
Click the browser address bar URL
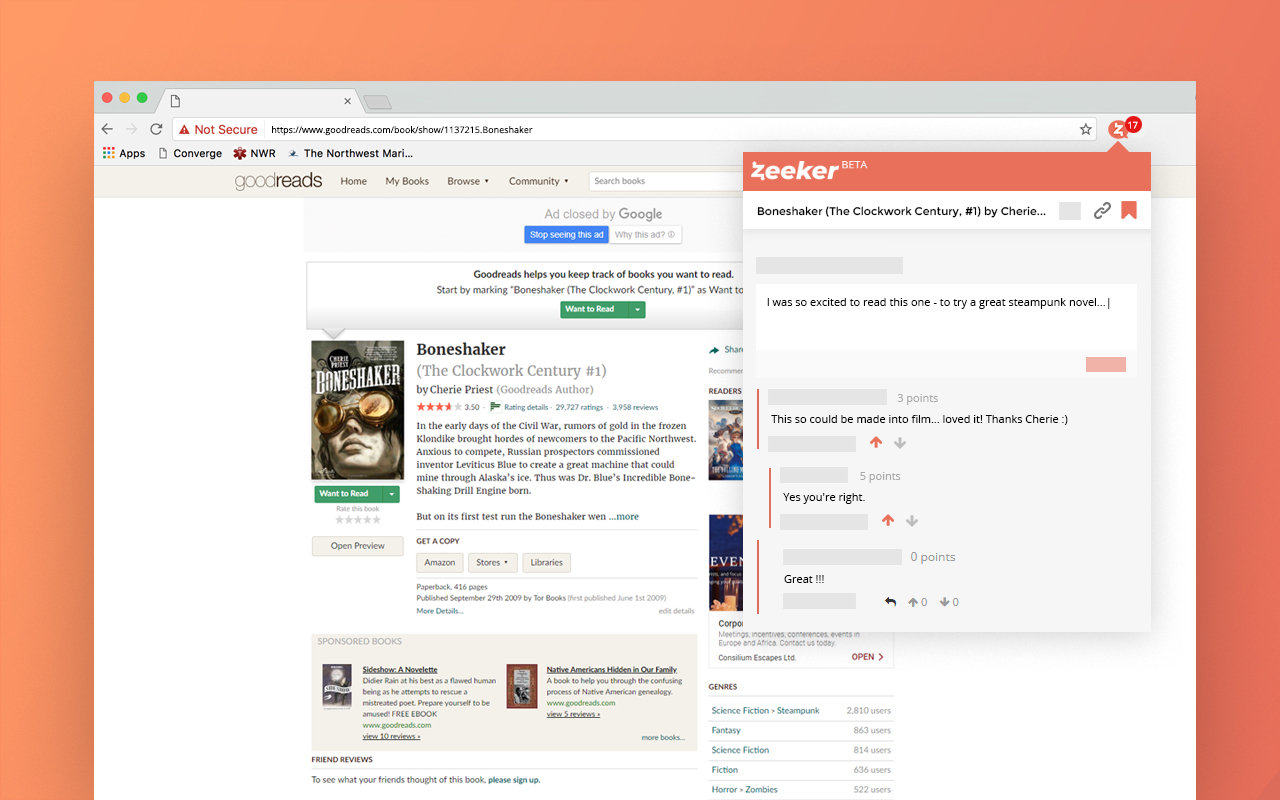pos(402,130)
